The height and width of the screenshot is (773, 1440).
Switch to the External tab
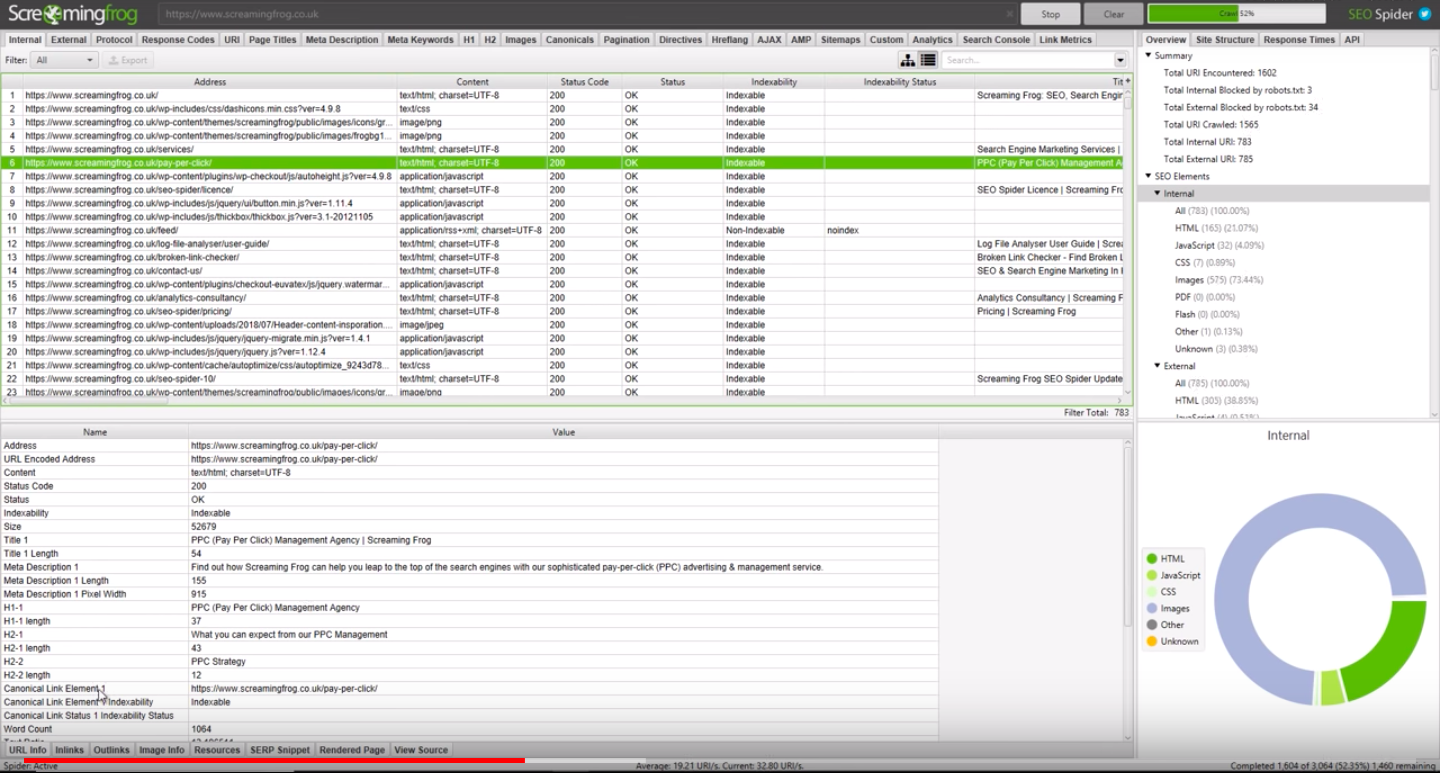69,40
